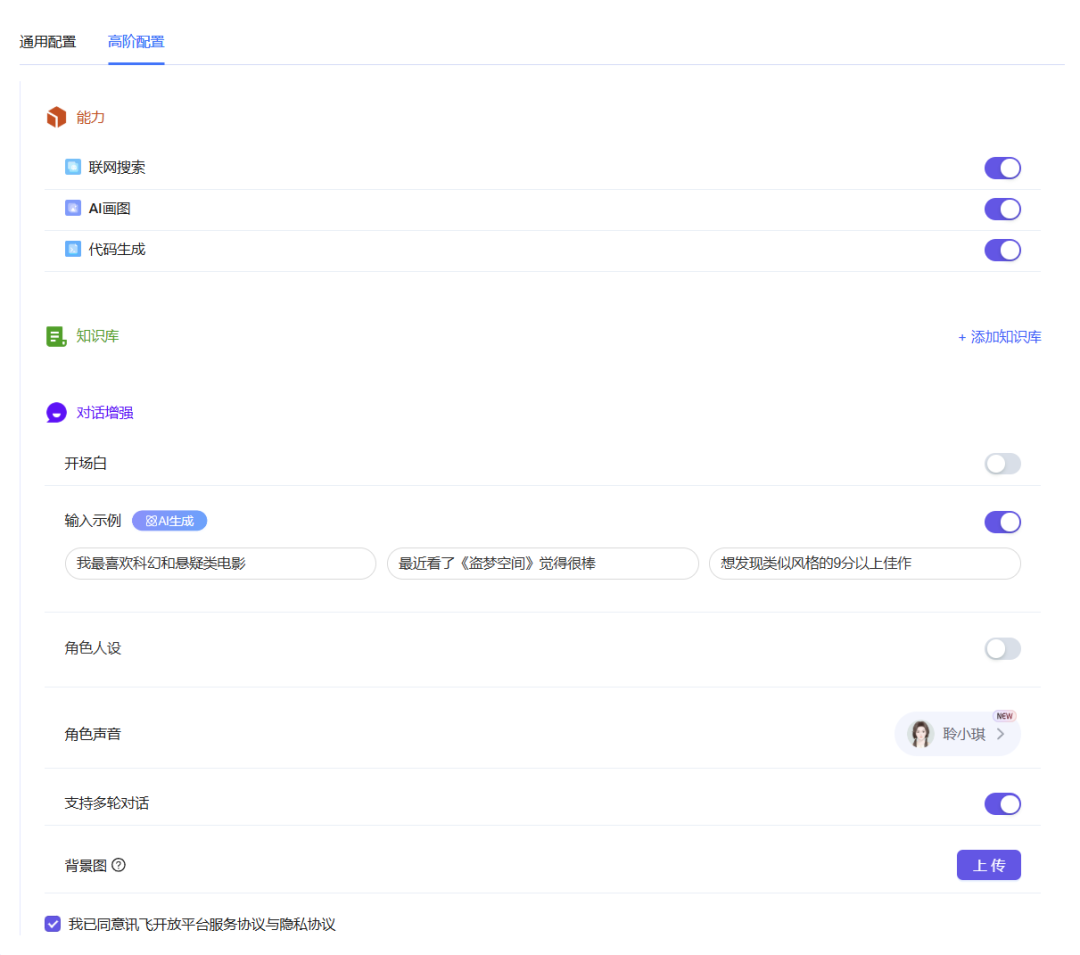Click the + 添加知识库 link
The width and height of the screenshot is (1080, 955).
[999, 337]
